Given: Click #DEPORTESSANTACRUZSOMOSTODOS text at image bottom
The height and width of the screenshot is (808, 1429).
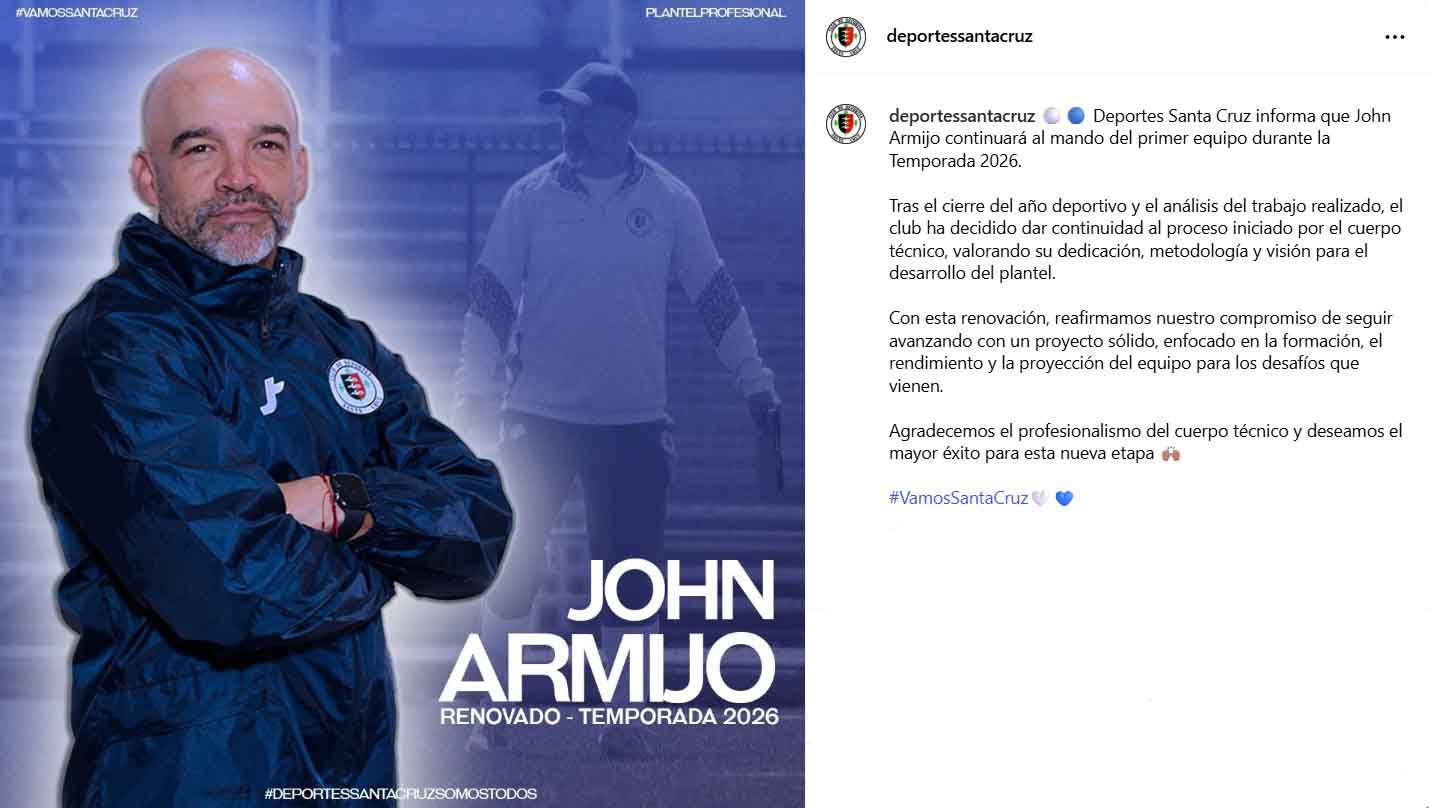Looking at the screenshot, I should click(401, 794).
